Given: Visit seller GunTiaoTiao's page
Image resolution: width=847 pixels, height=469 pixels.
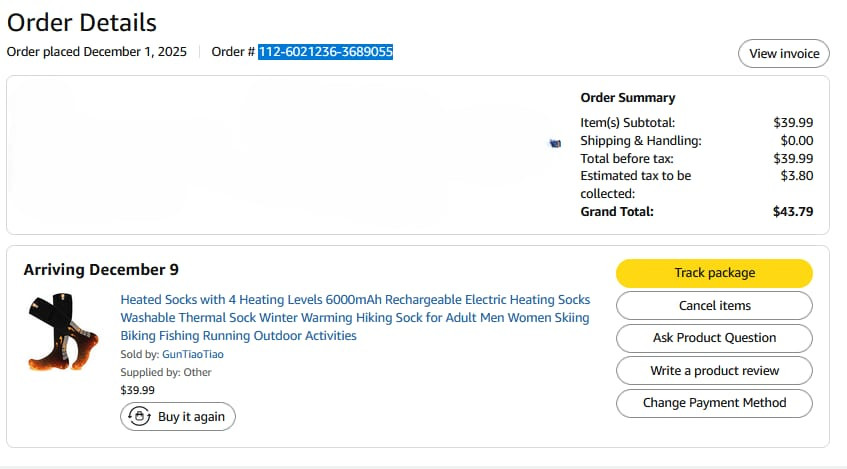Looking at the screenshot, I should [193, 354].
